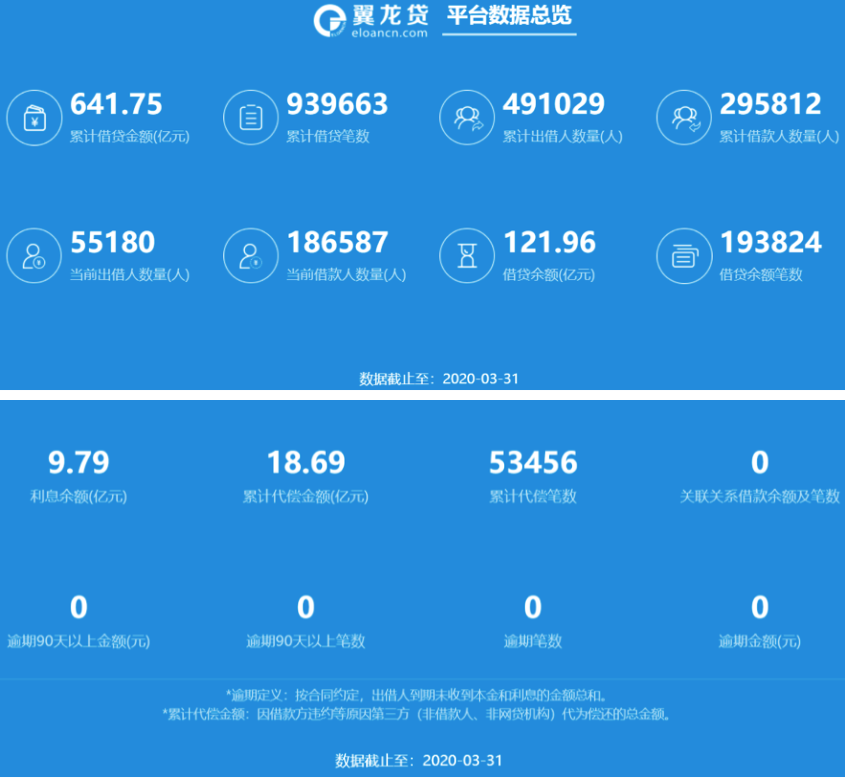The height and width of the screenshot is (778, 845).
Task: Click the person icon for 当前借款人数量
Action: pyautogui.click(x=250, y=256)
